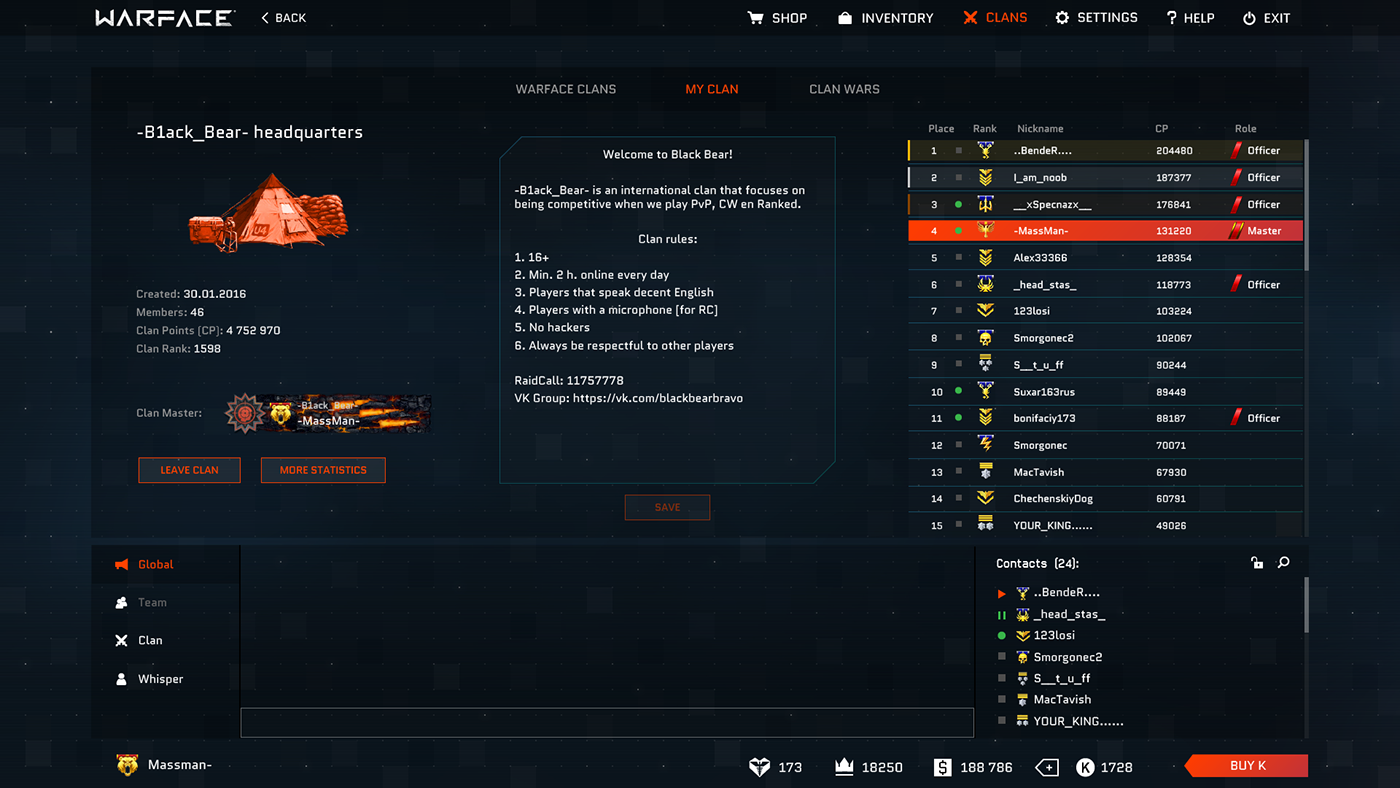Screen dimensions: 1400x788
Task: Select member bonifaciy173 in clan list
Action: click(1106, 418)
